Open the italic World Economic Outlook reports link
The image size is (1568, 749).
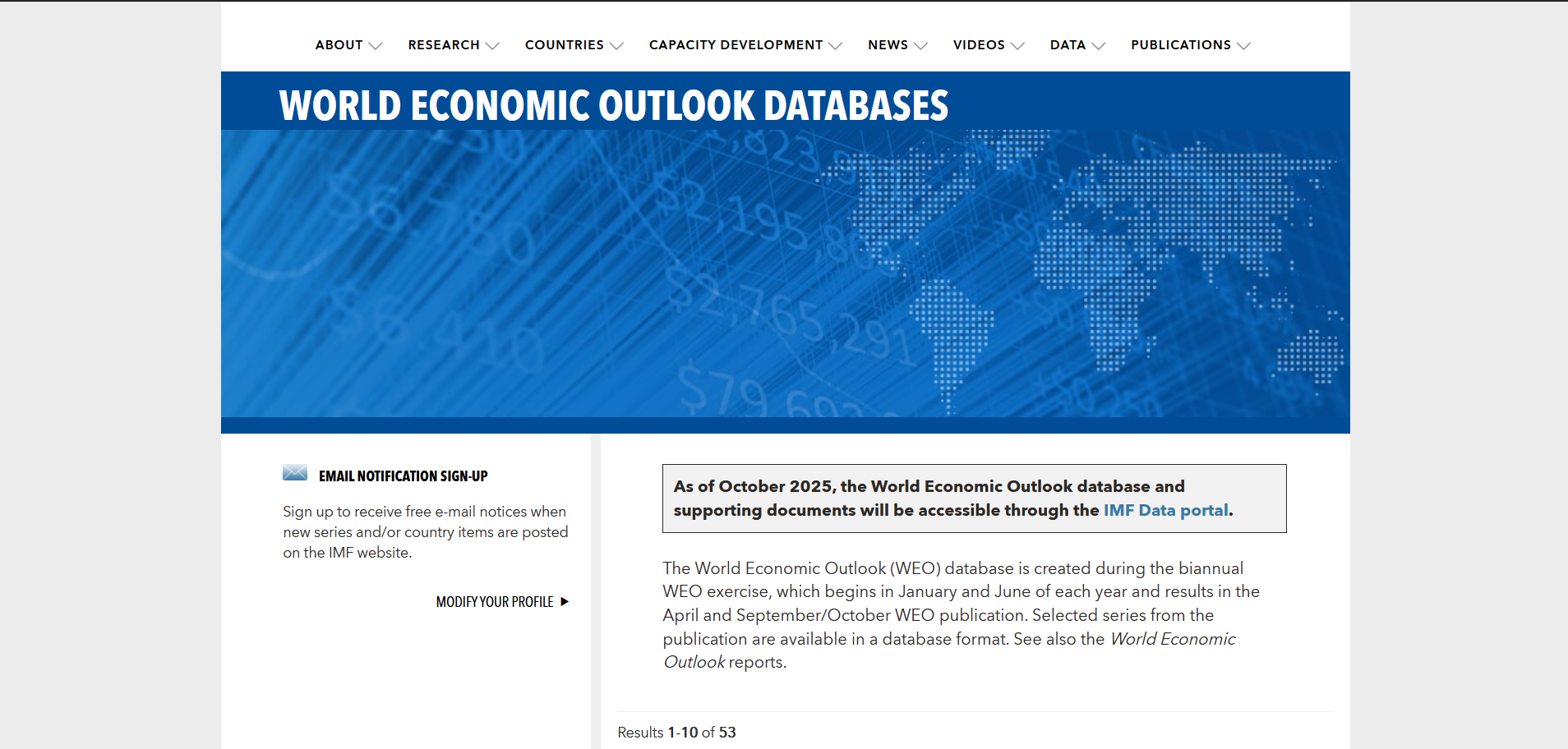[1172, 639]
